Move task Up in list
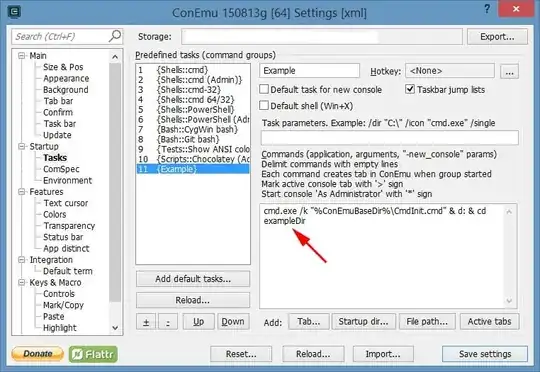This screenshot has height=372, width=540. pos(198,322)
